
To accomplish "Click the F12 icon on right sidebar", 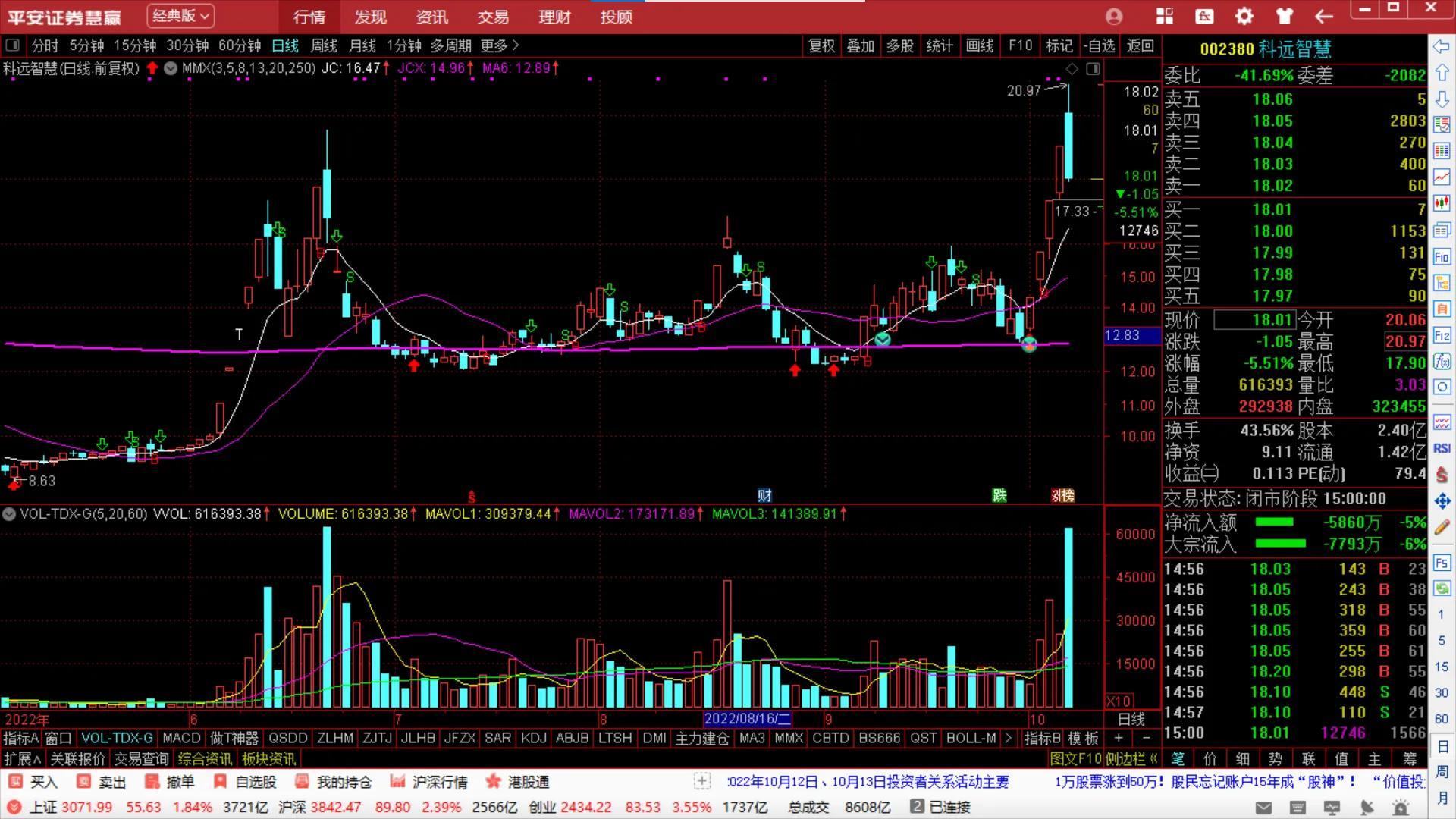I will (x=1442, y=335).
